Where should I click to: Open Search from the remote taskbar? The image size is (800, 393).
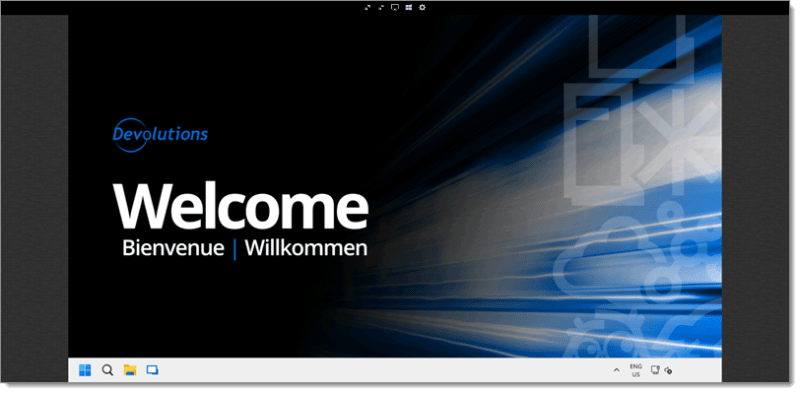pyautogui.click(x=107, y=370)
